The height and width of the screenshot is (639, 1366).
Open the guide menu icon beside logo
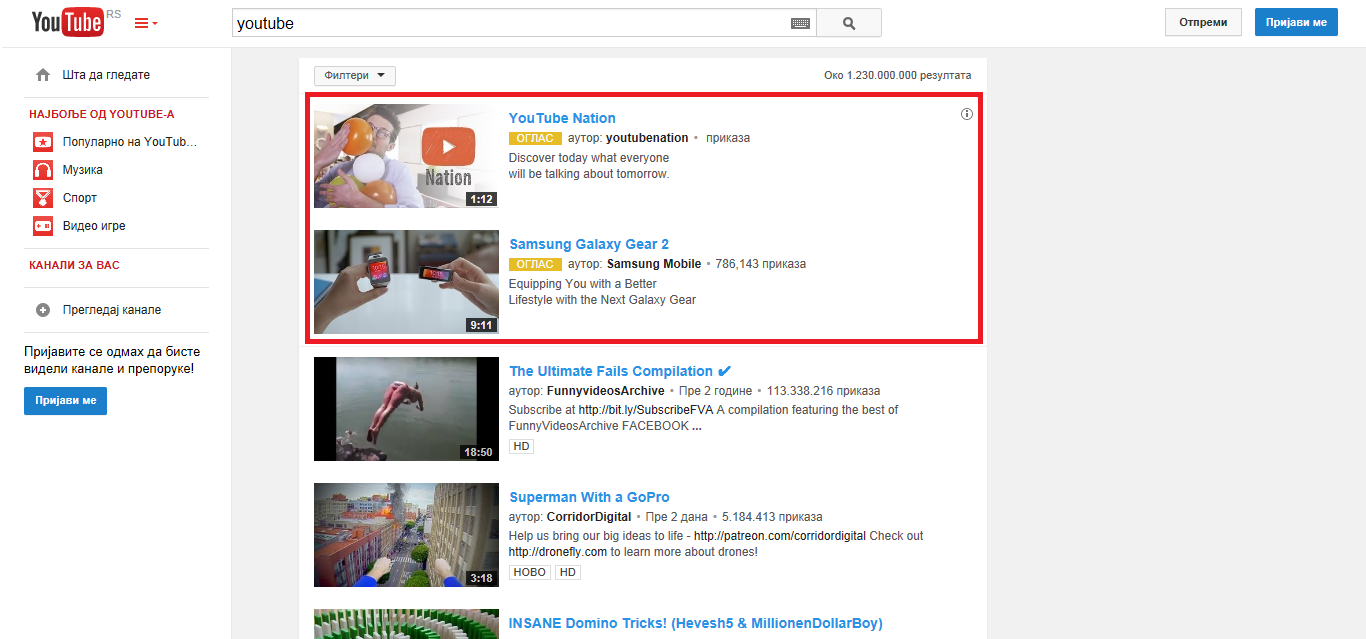tap(146, 23)
